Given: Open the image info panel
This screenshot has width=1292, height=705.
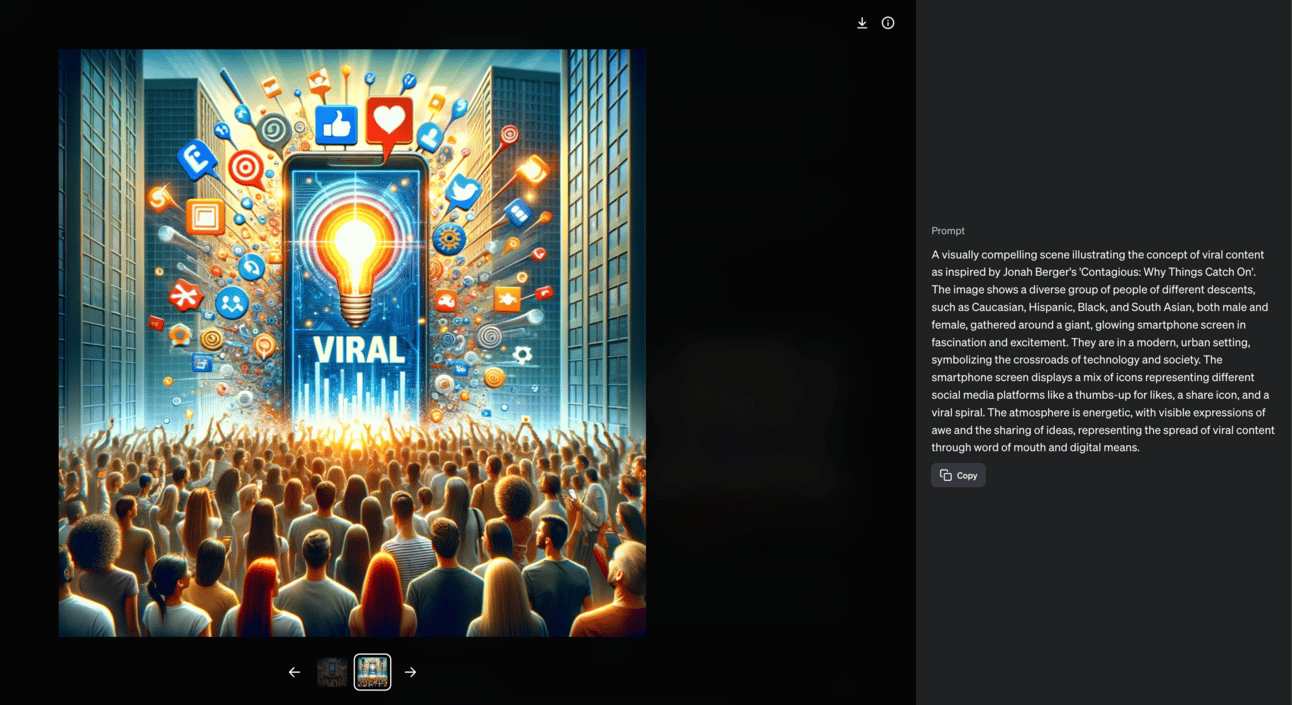Looking at the screenshot, I should (x=888, y=23).
